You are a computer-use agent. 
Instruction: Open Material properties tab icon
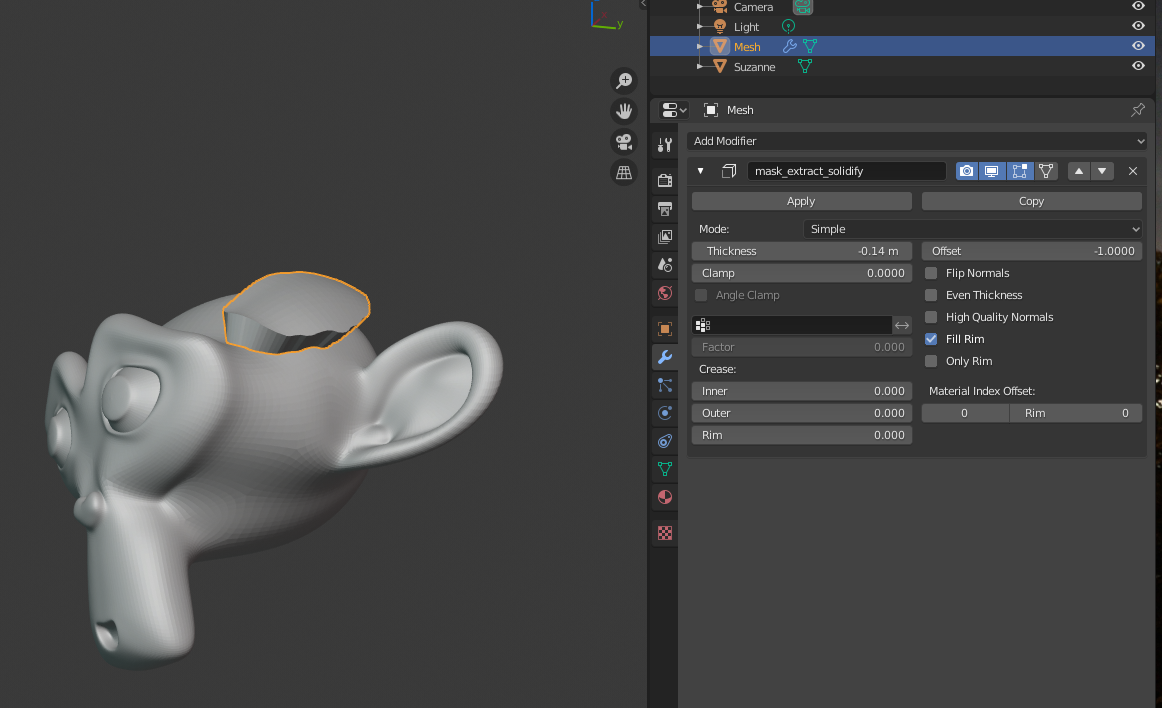click(665, 497)
